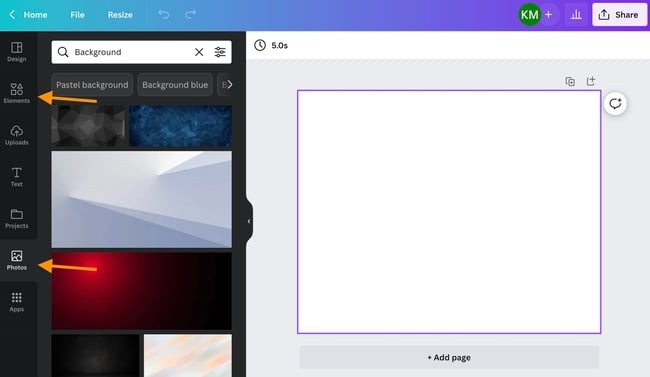
Task: Open the Apps grid in the sidebar
Action: coord(17,302)
